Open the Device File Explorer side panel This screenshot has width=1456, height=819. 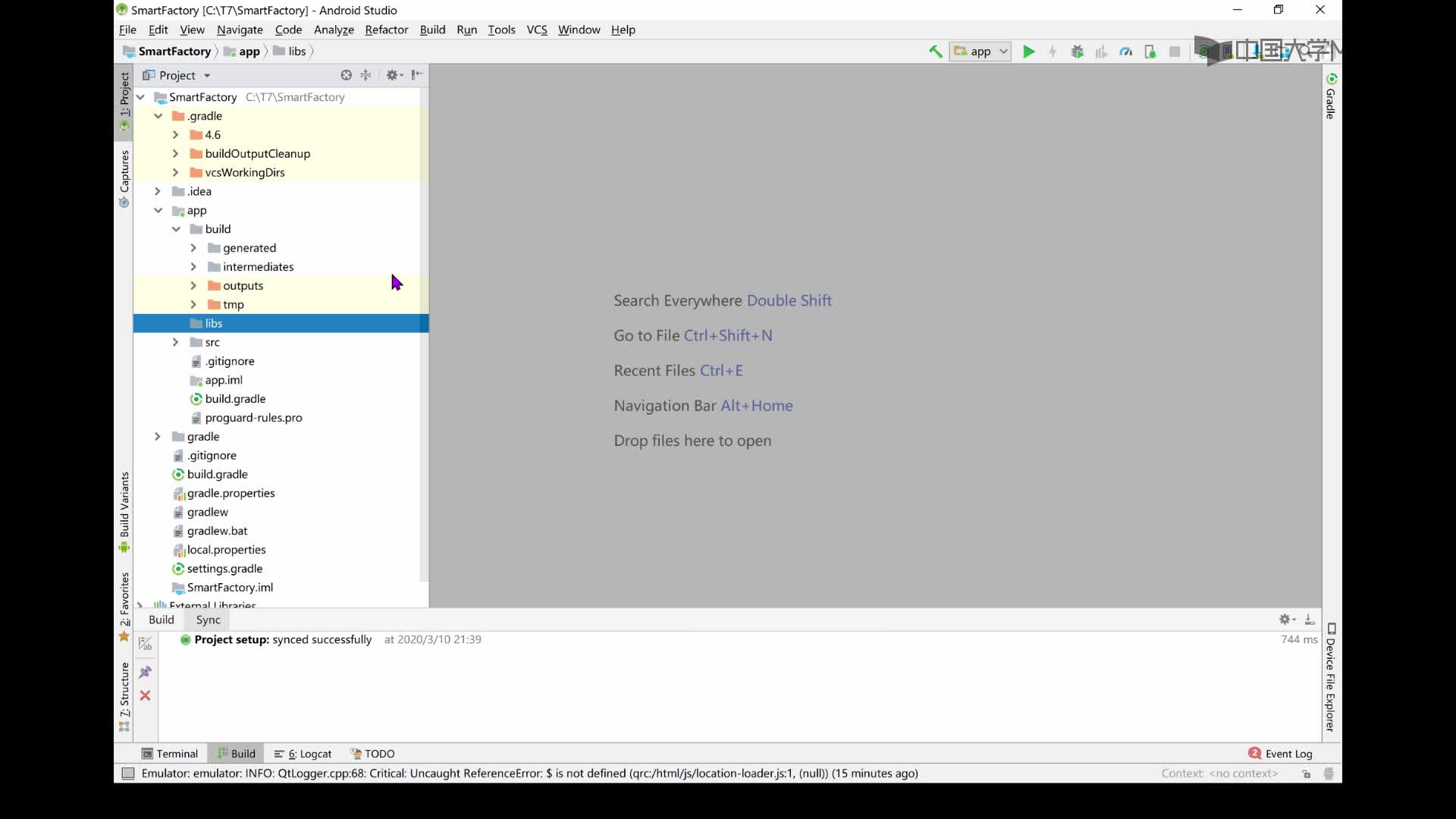tap(1331, 677)
